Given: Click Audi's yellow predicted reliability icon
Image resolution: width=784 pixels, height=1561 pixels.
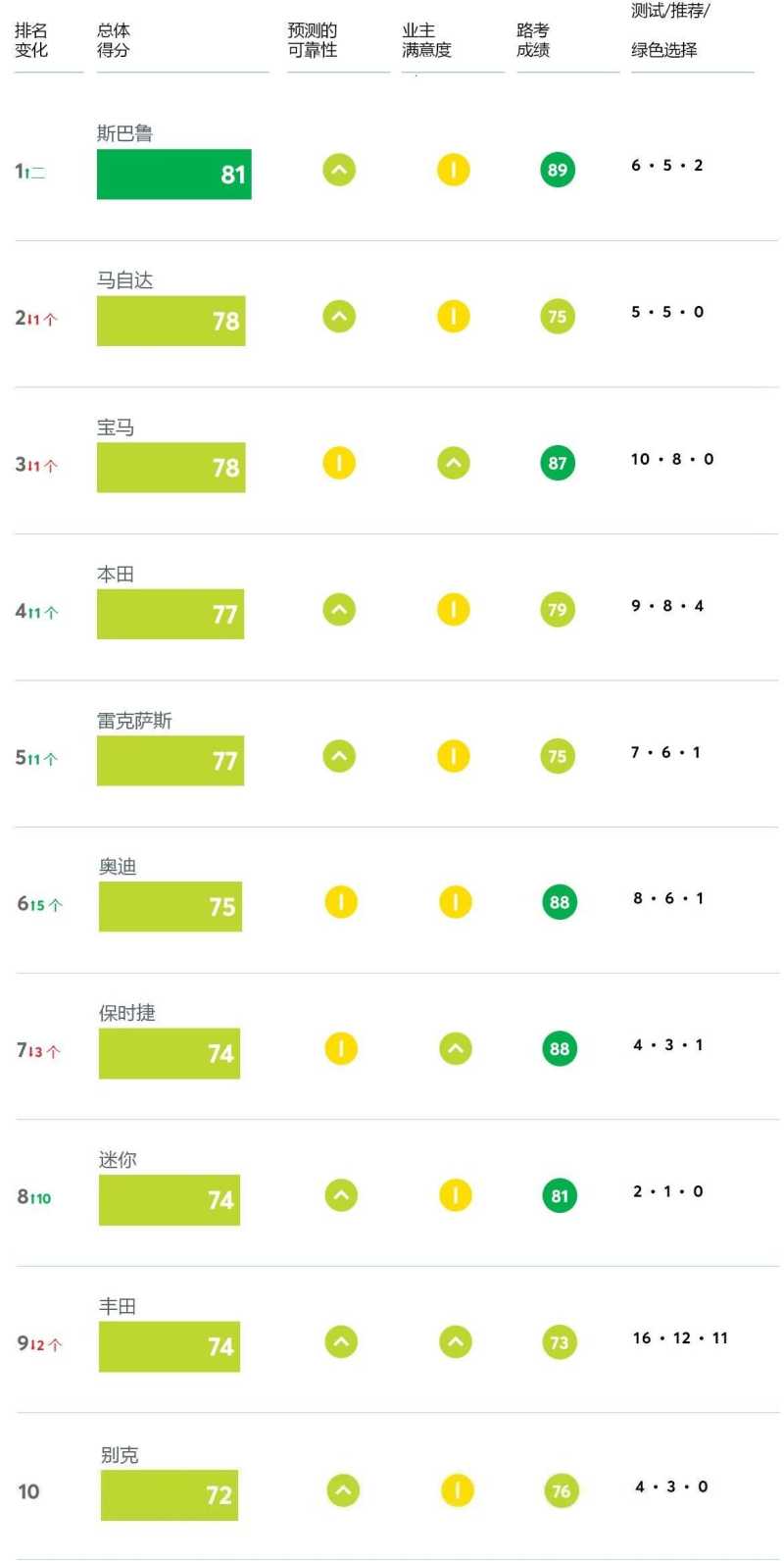Looking at the screenshot, I should coord(341,902).
